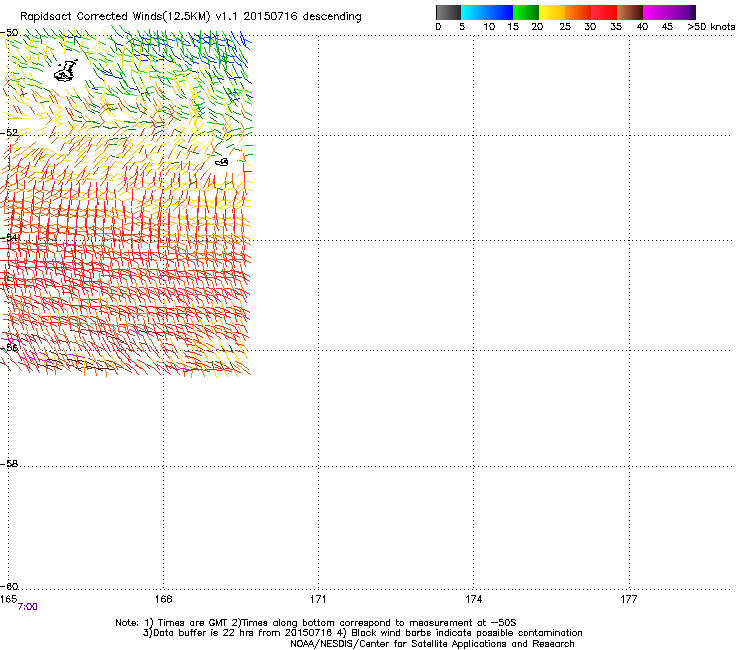Click the latitude label '-52'

pyautogui.click(x=9, y=133)
